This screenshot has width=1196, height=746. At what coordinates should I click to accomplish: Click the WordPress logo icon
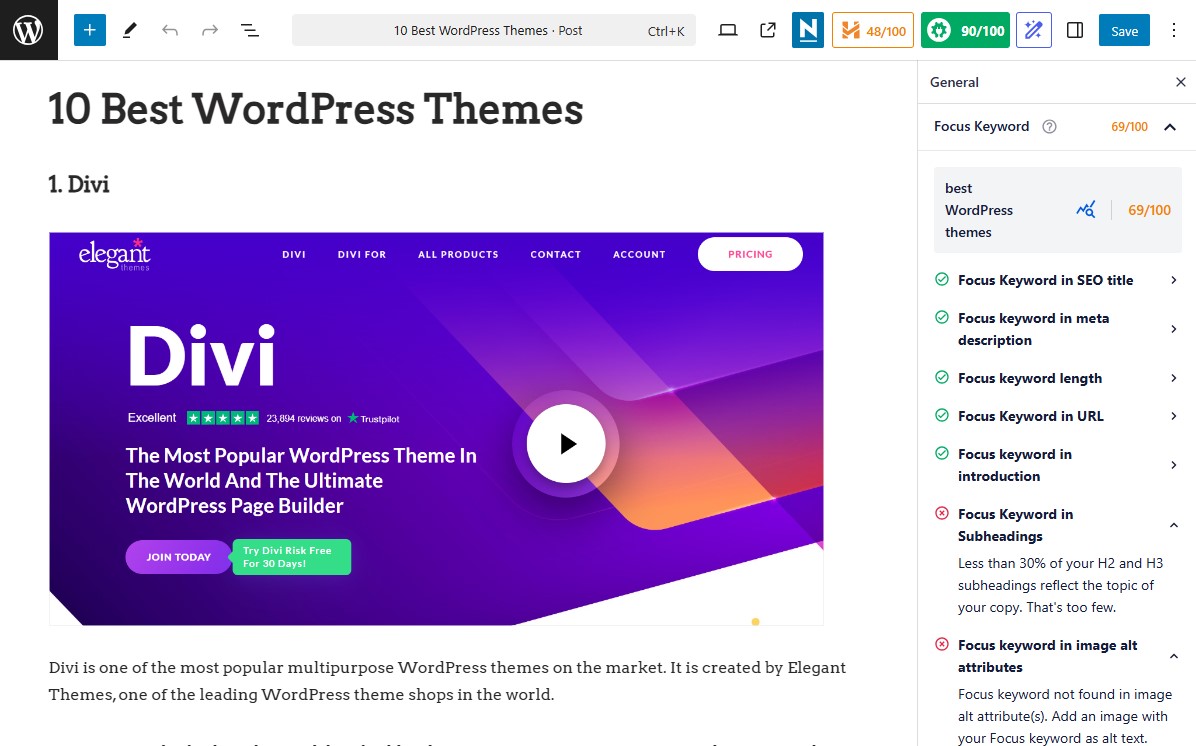pos(28,30)
